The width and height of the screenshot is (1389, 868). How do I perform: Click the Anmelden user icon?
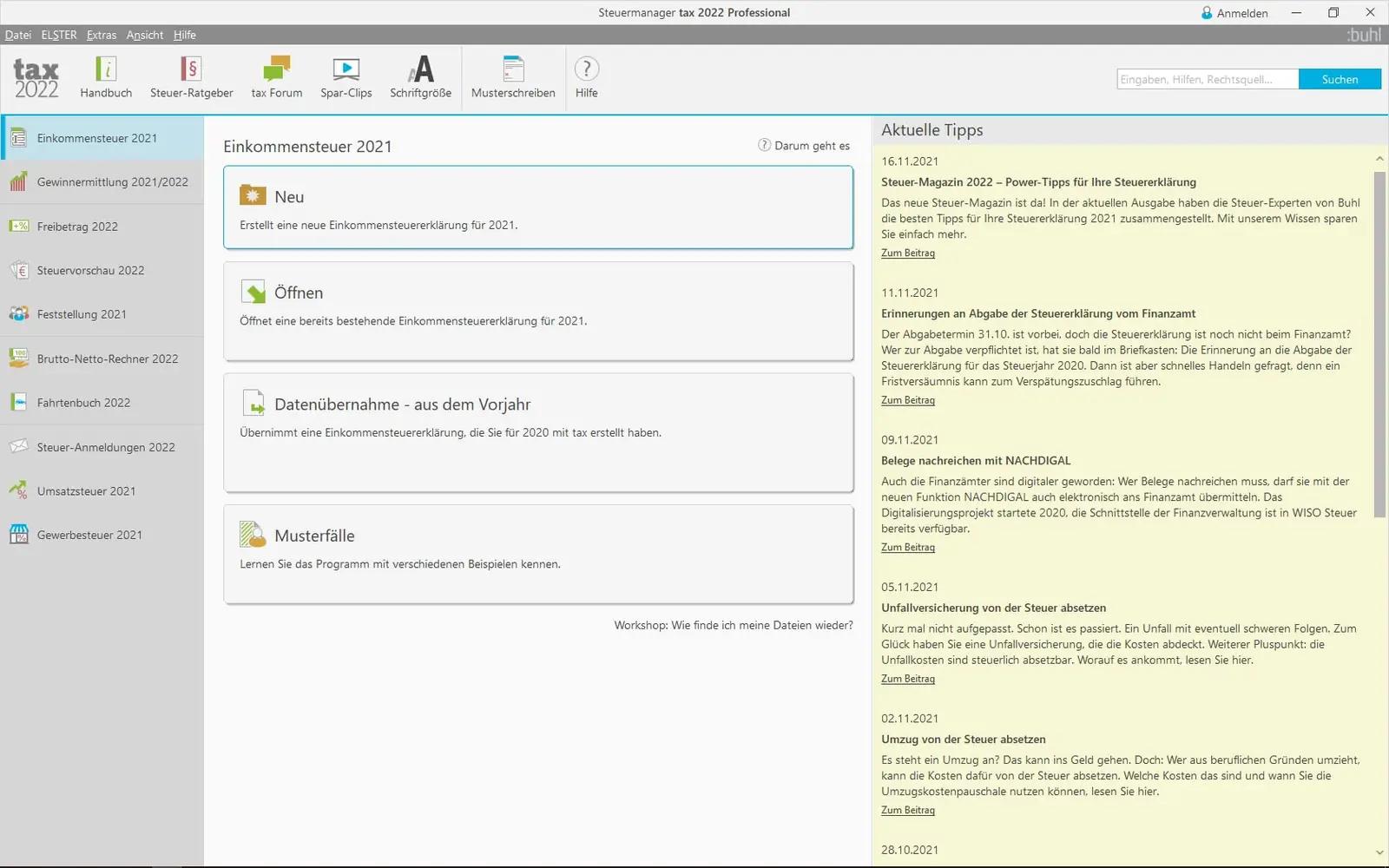tap(1207, 13)
